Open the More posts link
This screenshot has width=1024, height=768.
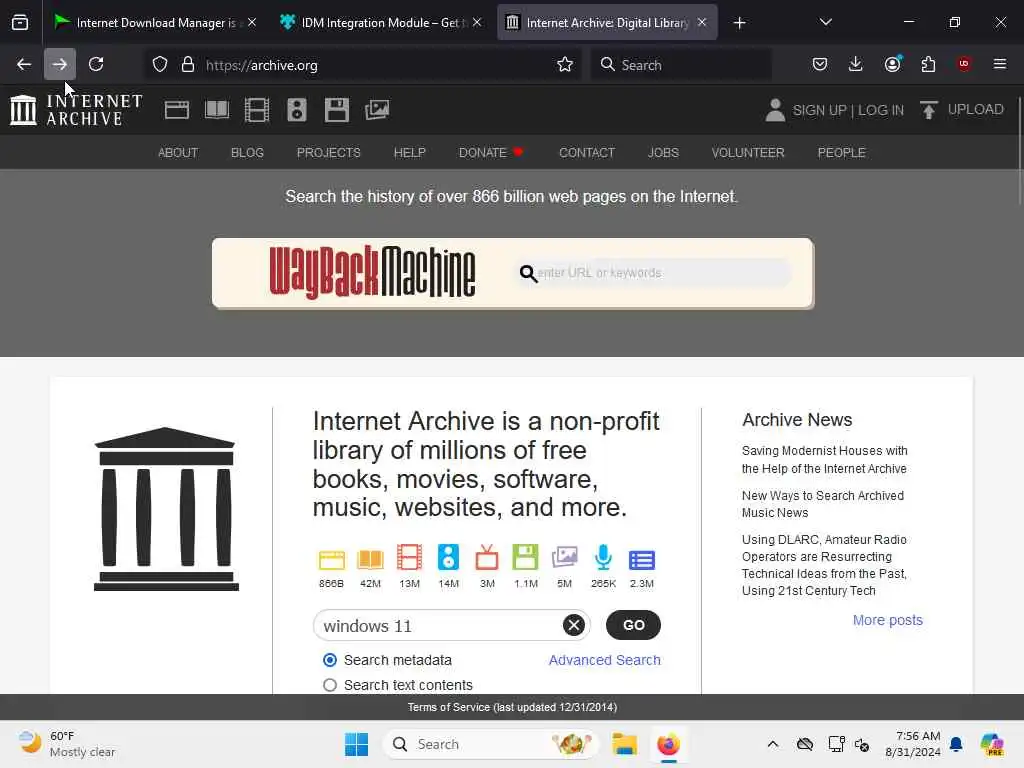[x=888, y=620]
